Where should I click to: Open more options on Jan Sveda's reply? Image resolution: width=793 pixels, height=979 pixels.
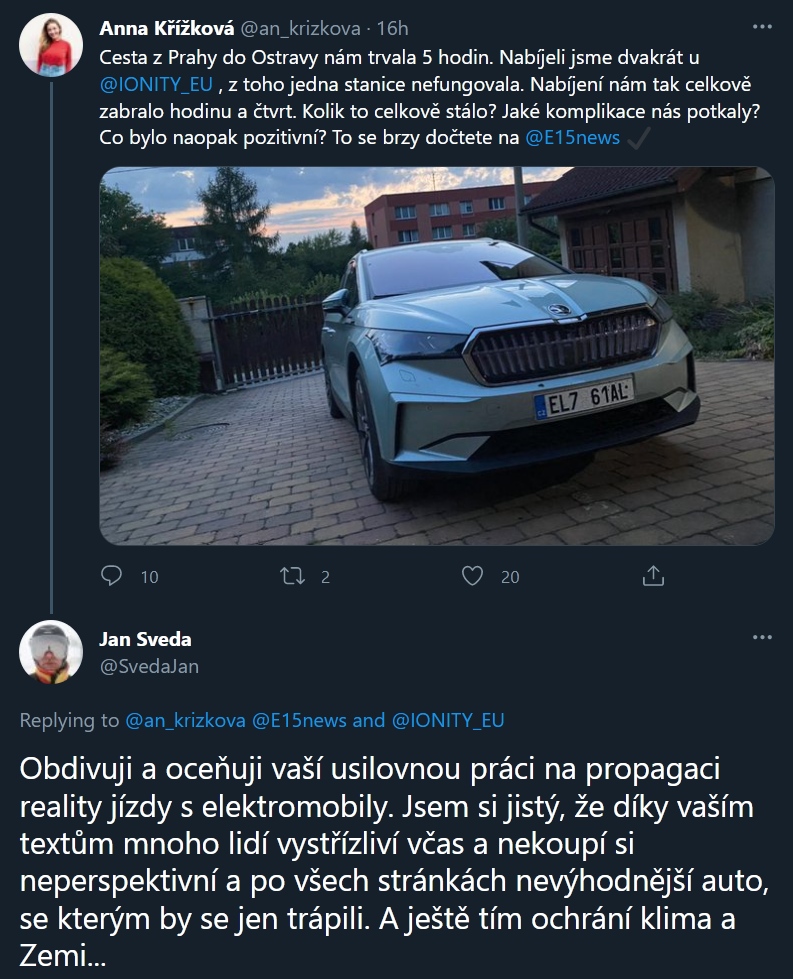pyautogui.click(x=761, y=637)
